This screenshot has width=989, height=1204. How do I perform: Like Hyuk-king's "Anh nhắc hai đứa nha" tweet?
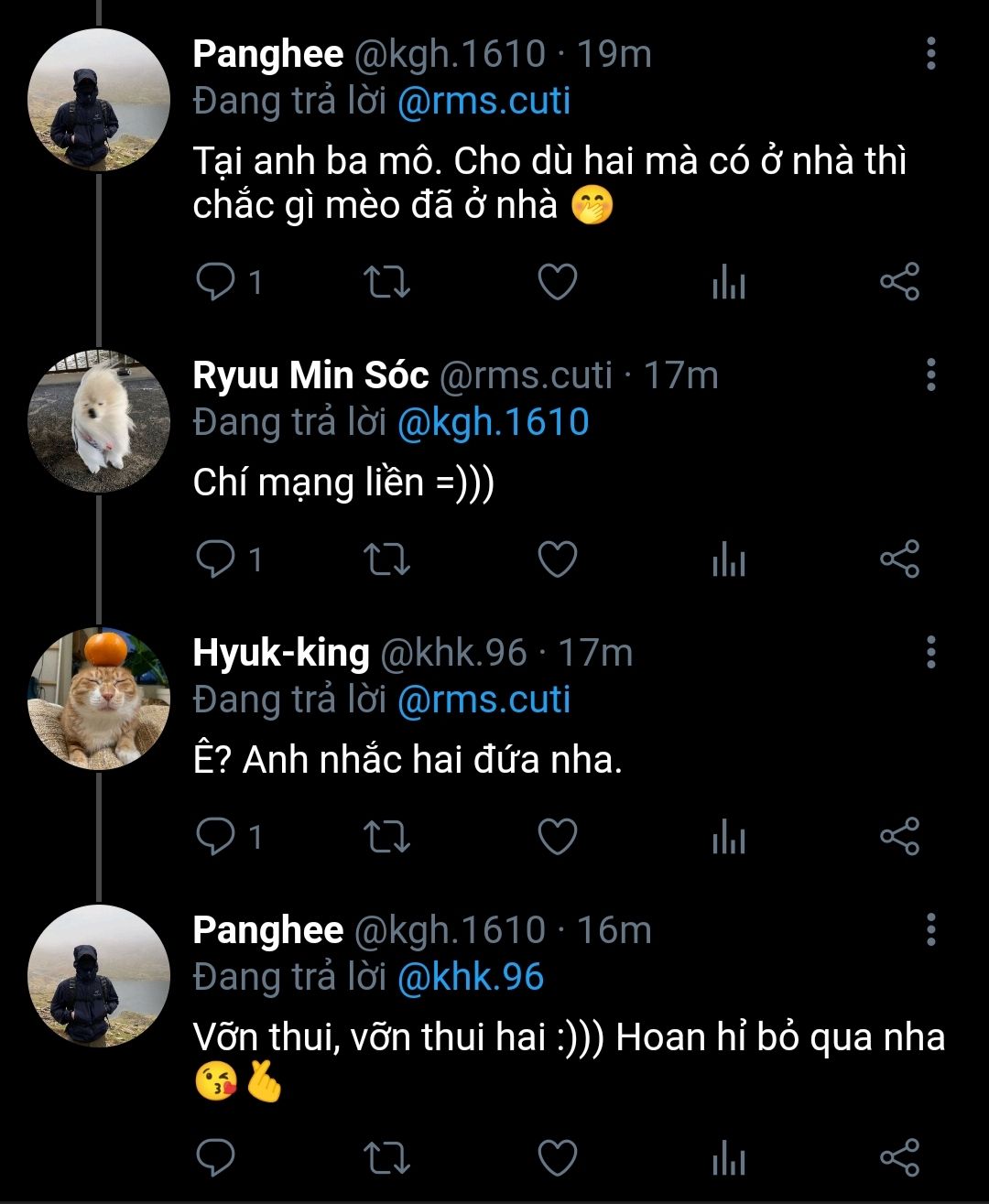(557, 837)
